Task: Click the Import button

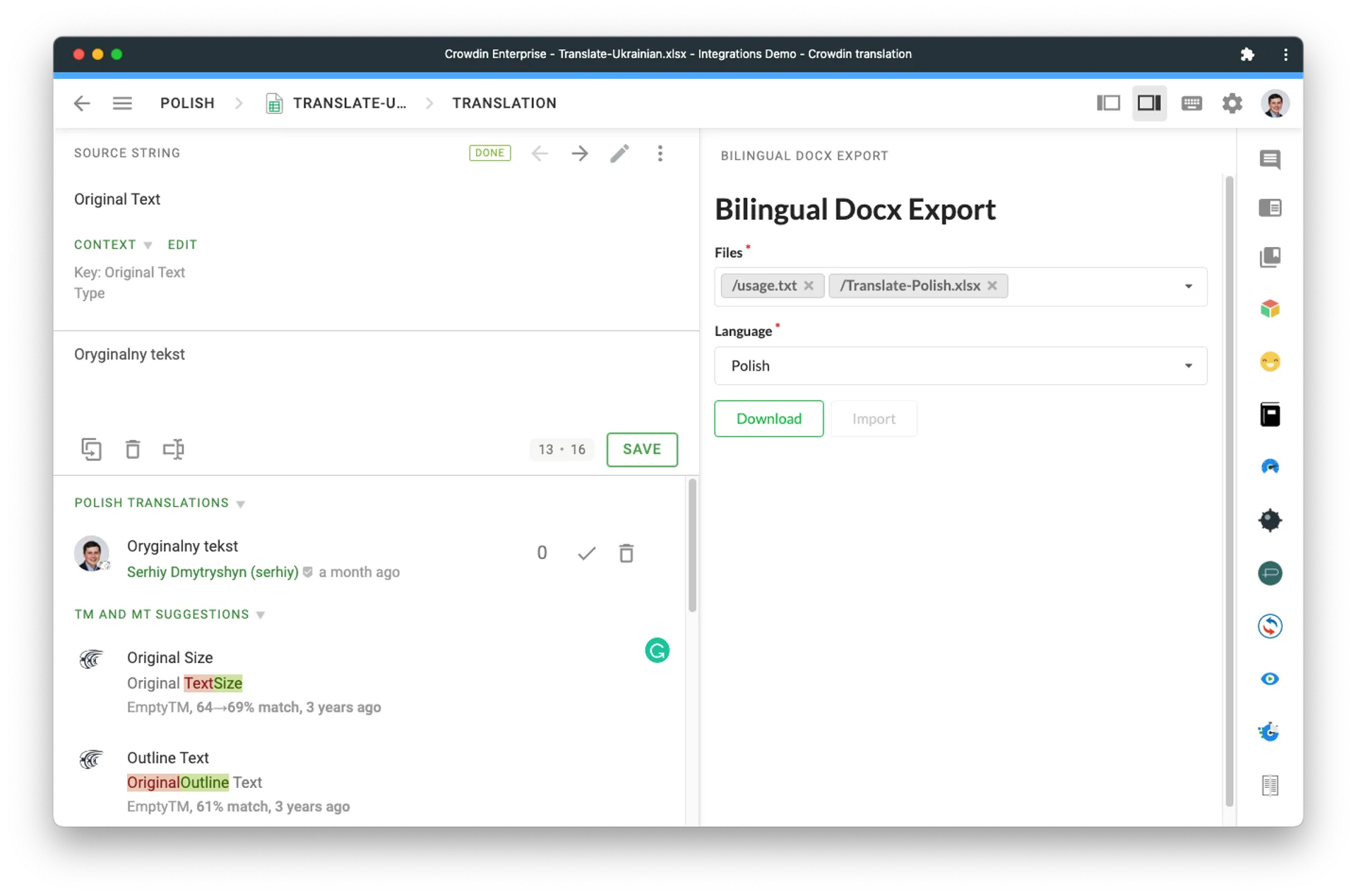Action: pyautogui.click(x=874, y=419)
